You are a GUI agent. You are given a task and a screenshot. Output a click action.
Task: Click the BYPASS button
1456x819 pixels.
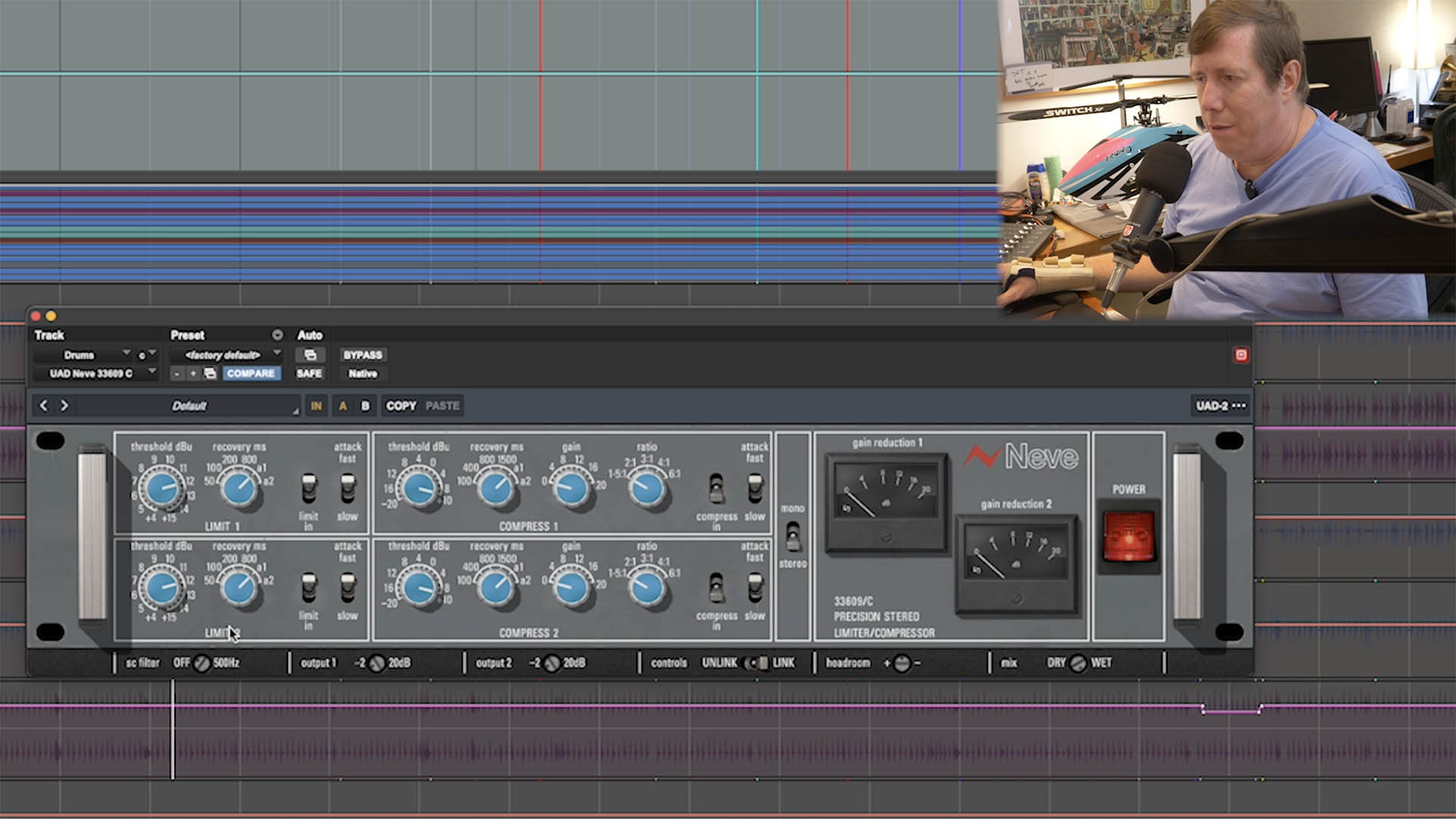[x=362, y=355]
